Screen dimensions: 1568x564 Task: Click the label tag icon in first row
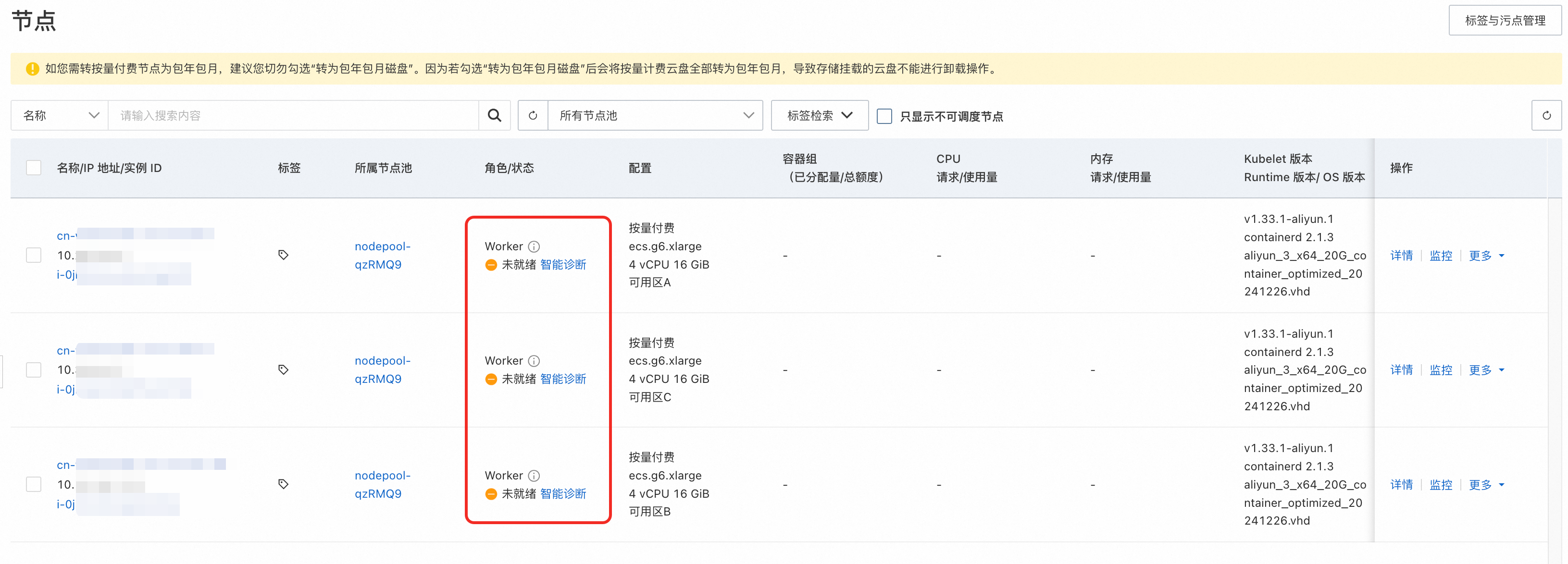coord(283,255)
